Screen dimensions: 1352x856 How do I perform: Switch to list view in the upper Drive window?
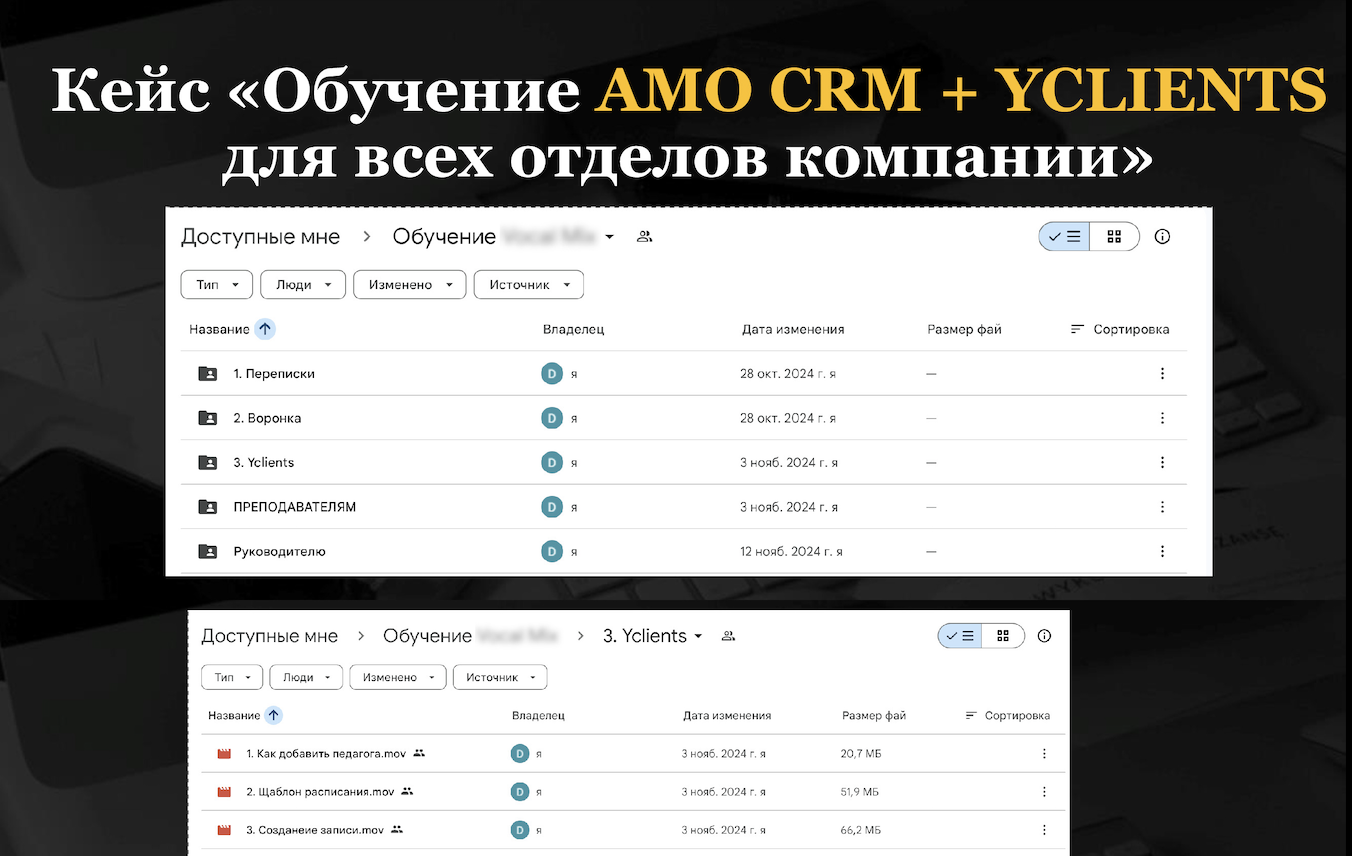click(x=1064, y=237)
